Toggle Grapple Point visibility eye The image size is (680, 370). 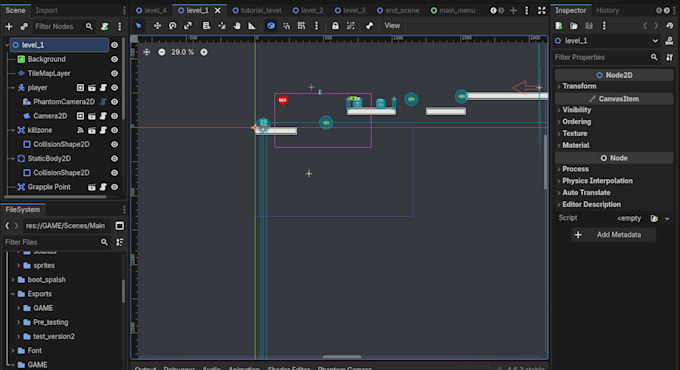coord(114,187)
